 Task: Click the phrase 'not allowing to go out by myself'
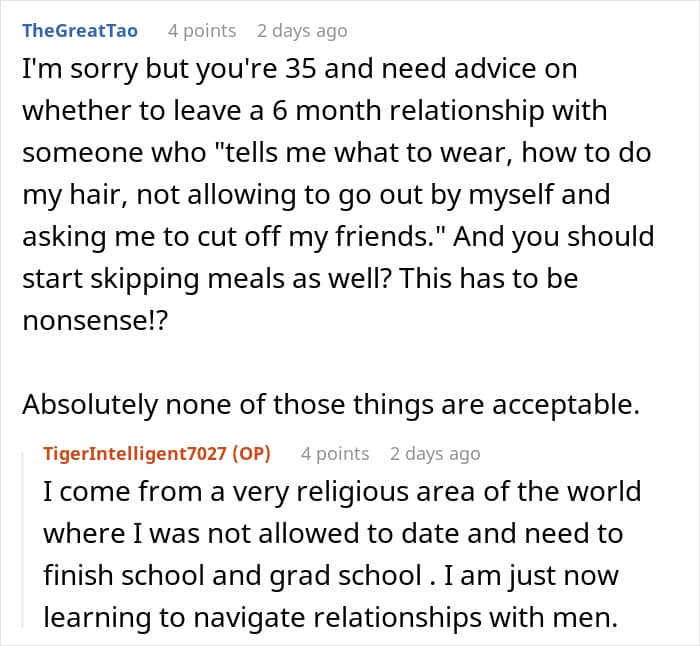pos(345,195)
